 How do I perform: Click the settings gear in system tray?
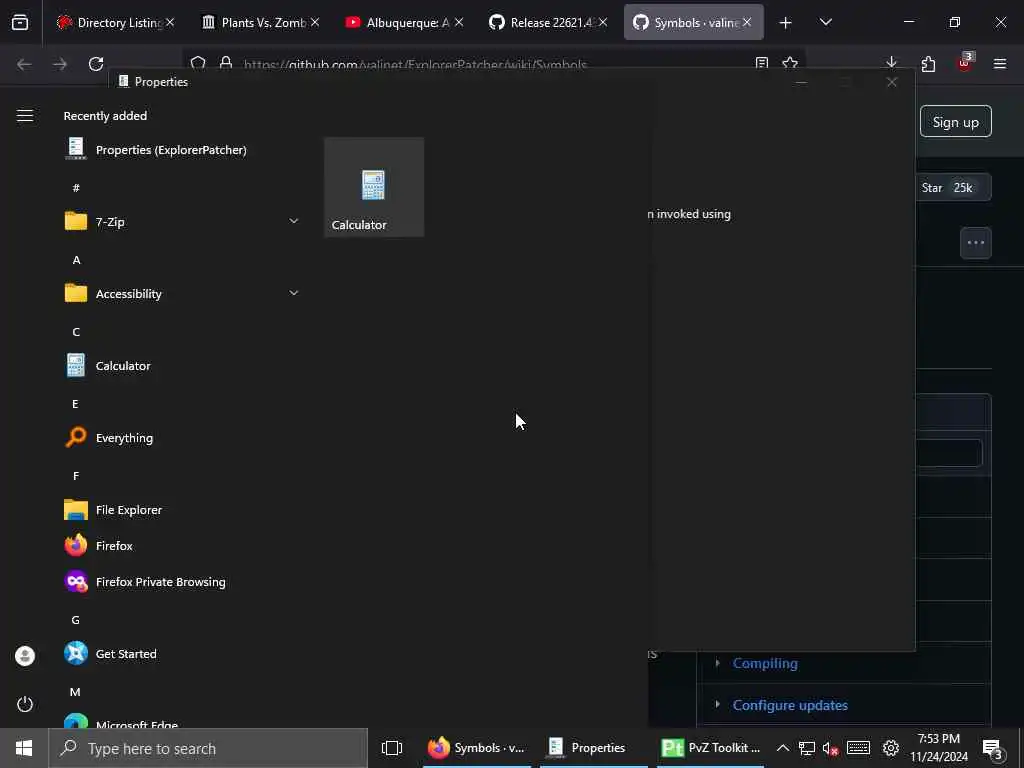point(891,748)
